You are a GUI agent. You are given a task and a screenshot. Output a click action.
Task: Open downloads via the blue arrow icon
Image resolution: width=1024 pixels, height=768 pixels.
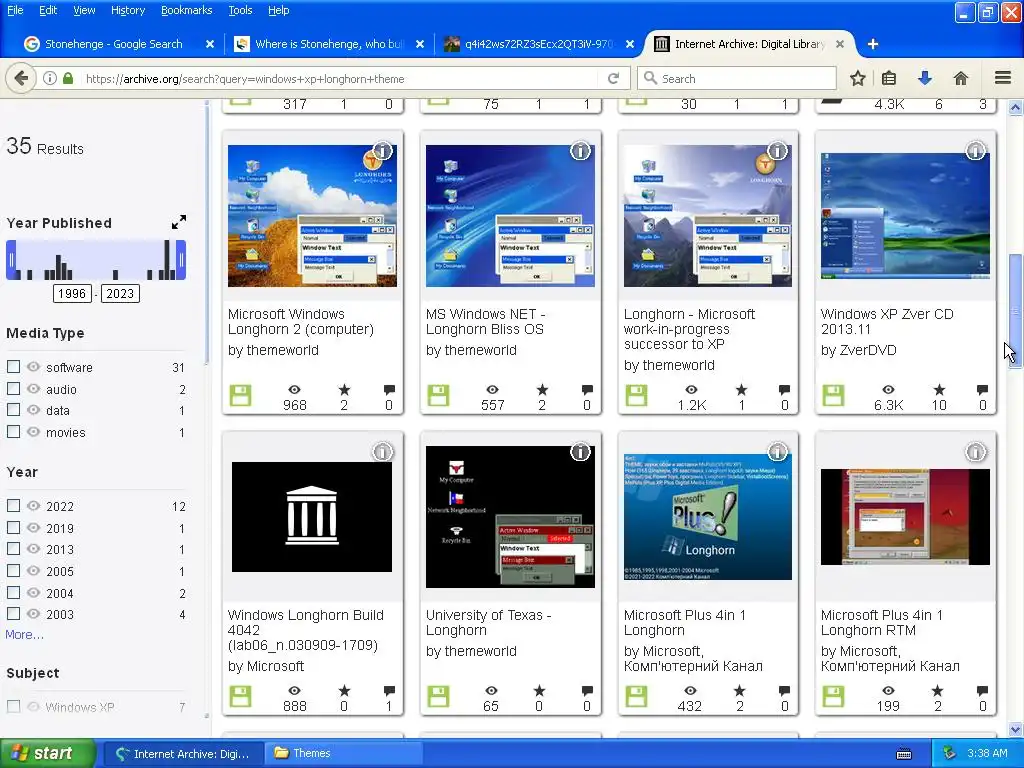[924, 78]
